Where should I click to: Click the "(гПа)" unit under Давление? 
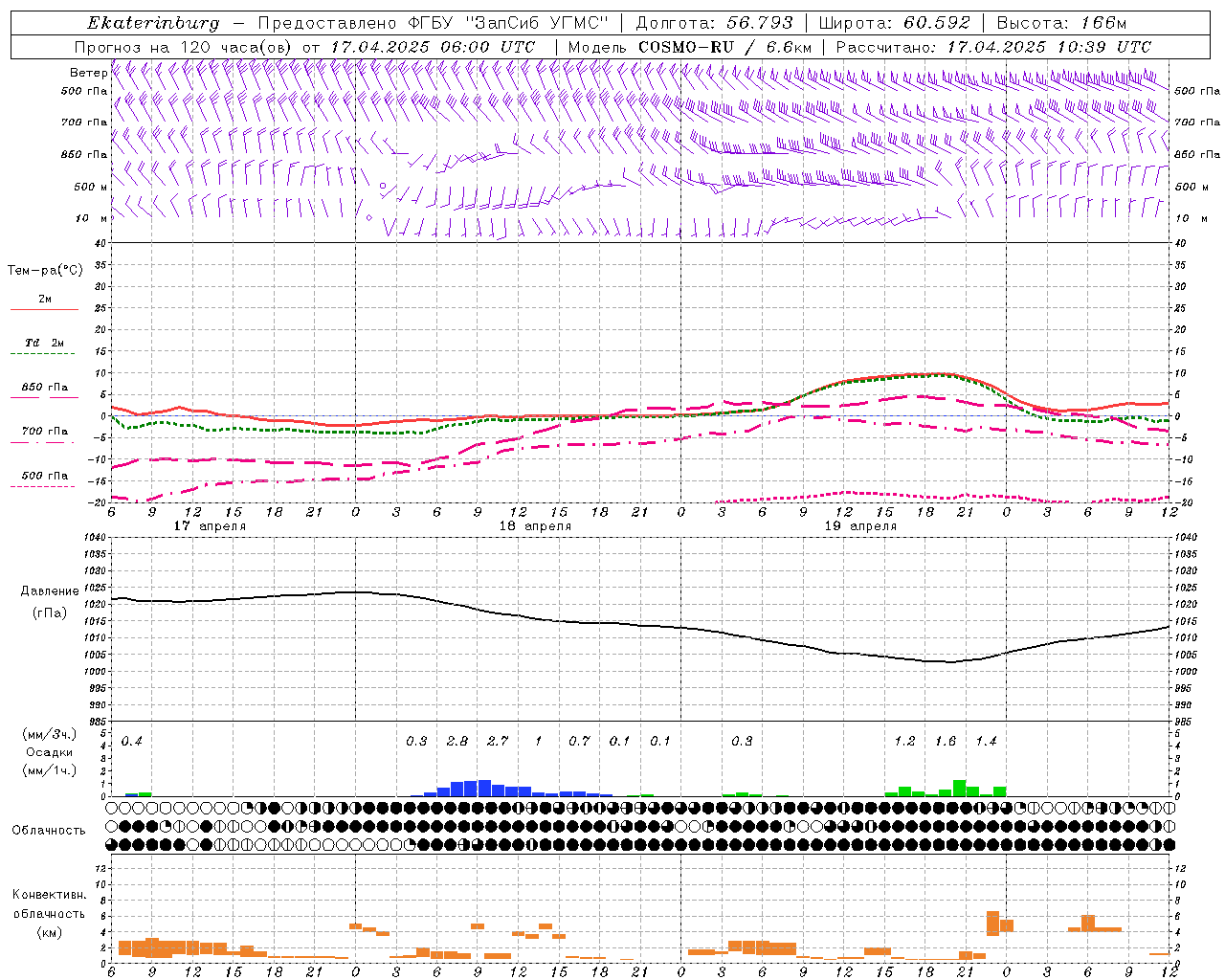point(50,613)
